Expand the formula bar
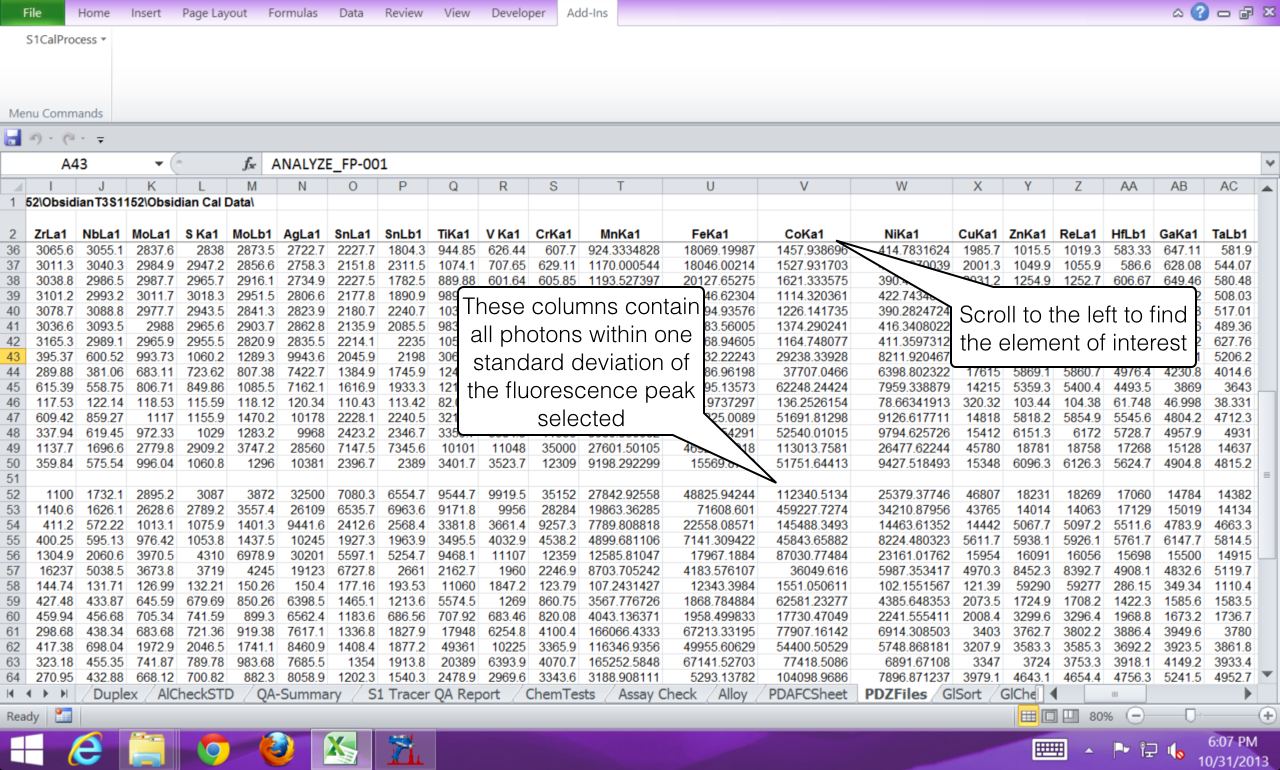 [x=1270, y=164]
